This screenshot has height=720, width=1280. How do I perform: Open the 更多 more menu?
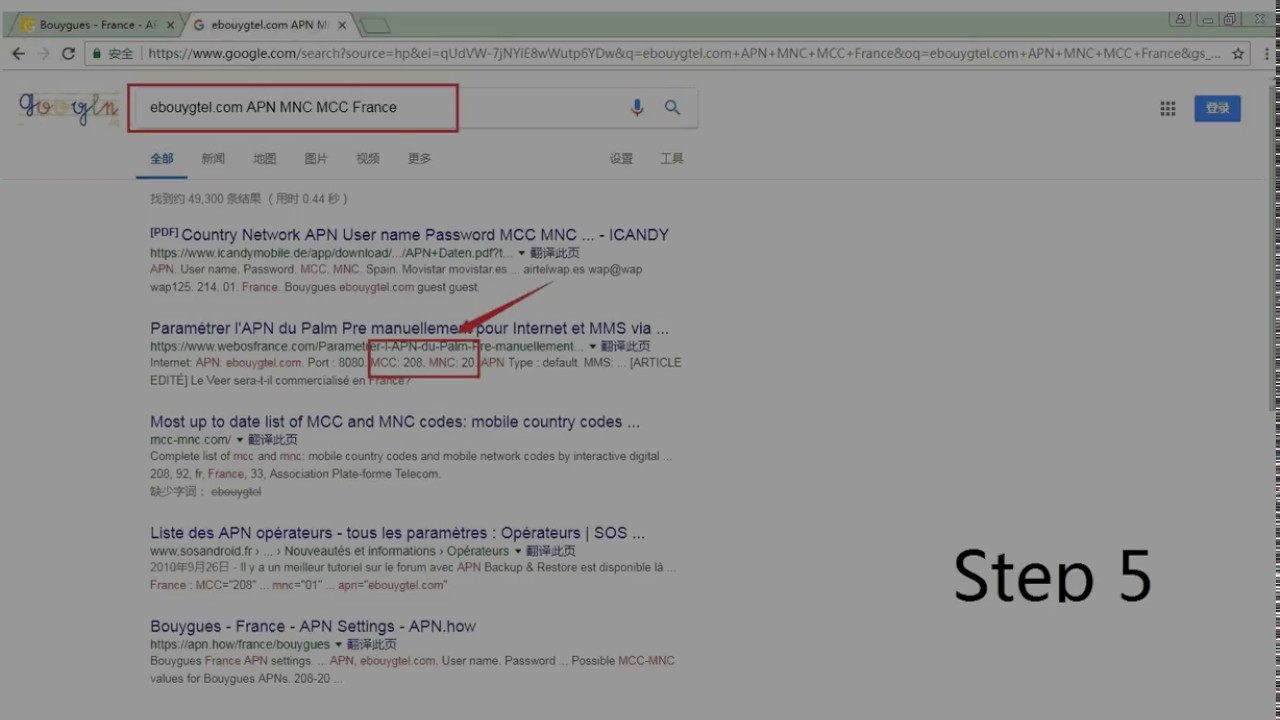(x=420, y=158)
